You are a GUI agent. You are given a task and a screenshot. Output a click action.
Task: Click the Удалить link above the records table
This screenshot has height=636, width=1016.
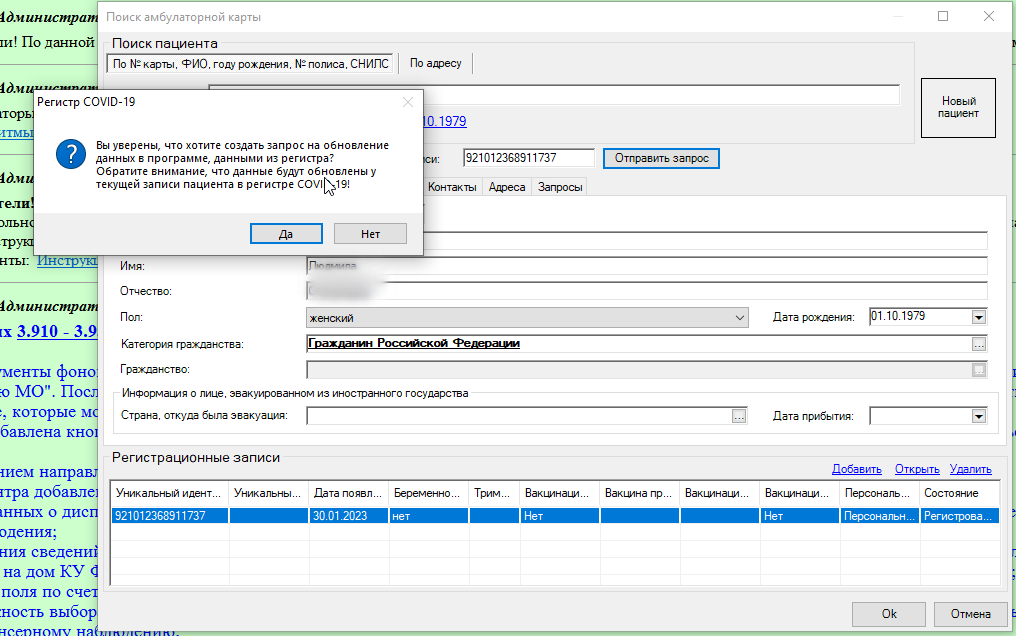click(971, 469)
